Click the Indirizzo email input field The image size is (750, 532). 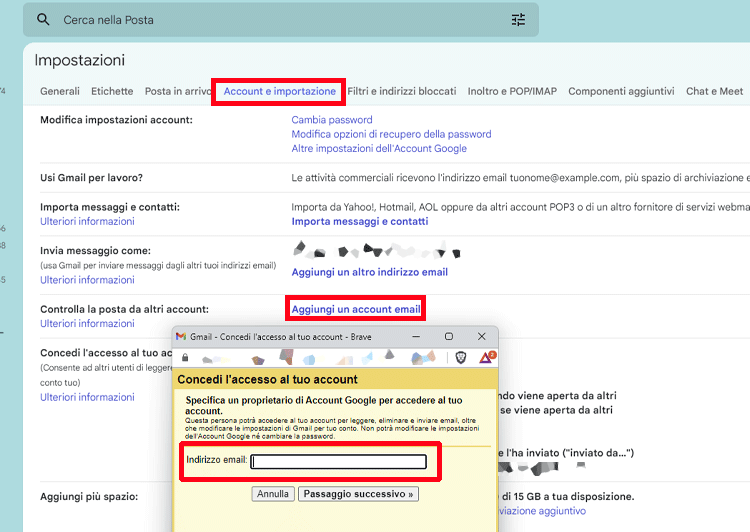point(339,461)
